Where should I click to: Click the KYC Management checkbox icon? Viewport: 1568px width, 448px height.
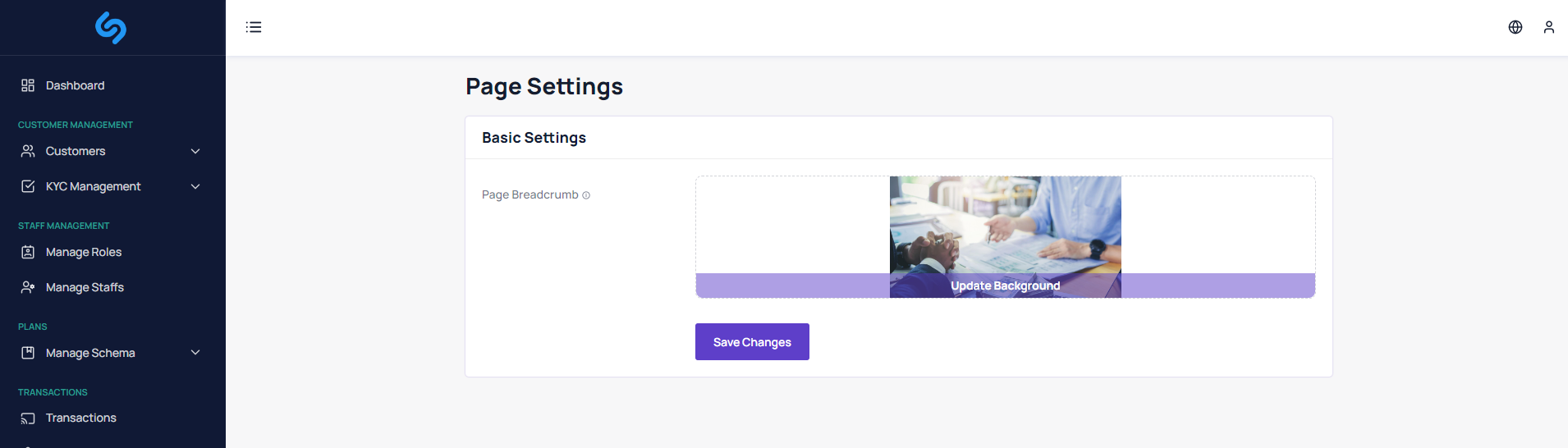pos(28,186)
